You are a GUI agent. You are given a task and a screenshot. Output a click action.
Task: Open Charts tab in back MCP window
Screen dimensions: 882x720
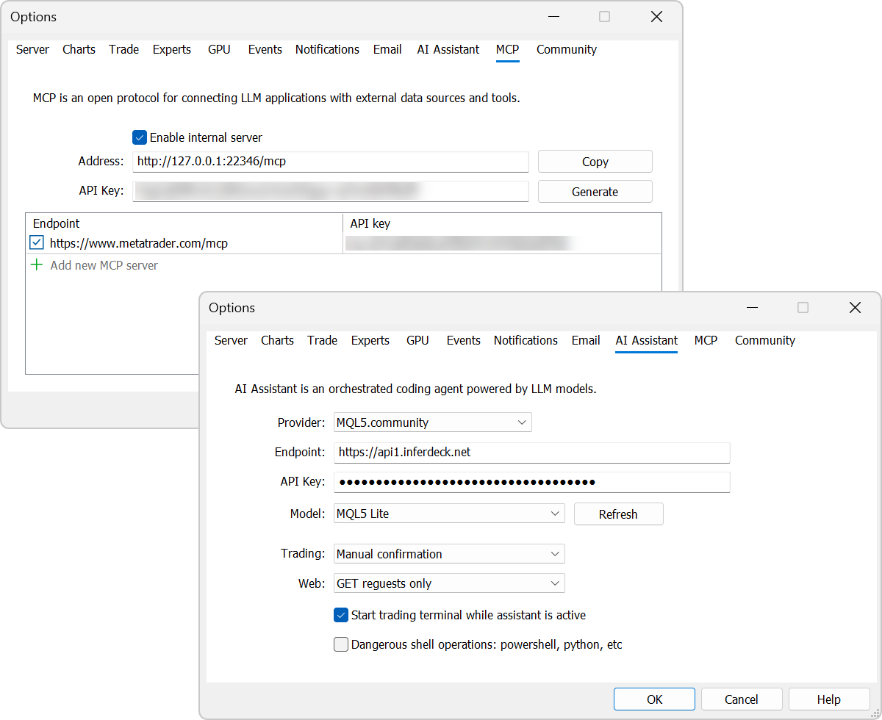coord(79,50)
